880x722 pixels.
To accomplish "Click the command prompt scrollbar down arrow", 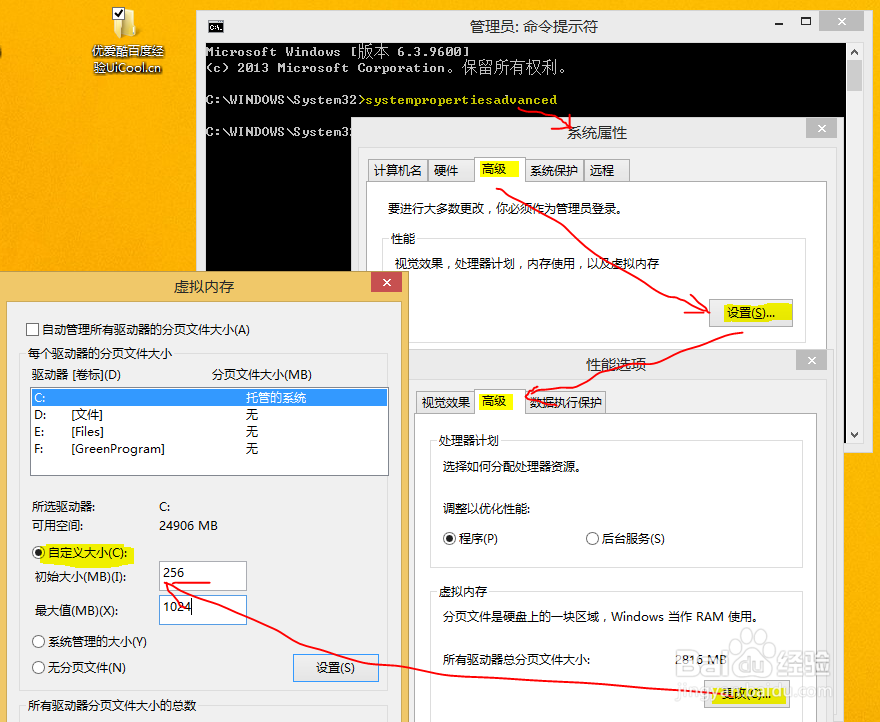I will pyautogui.click(x=854, y=435).
